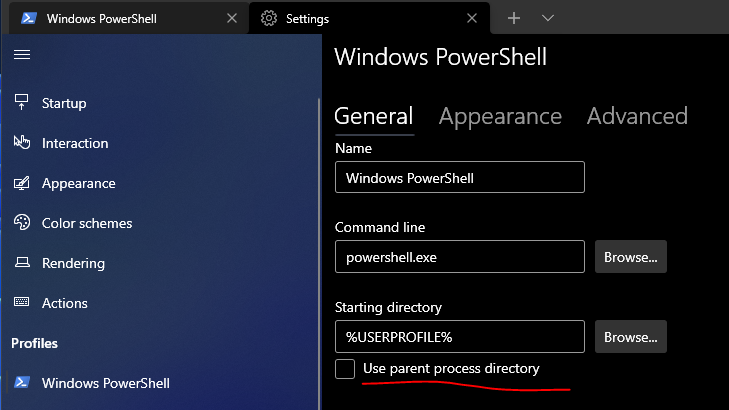Click the sidebar vertical scrollbar
This screenshot has height=410, width=729.
point(318,253)
